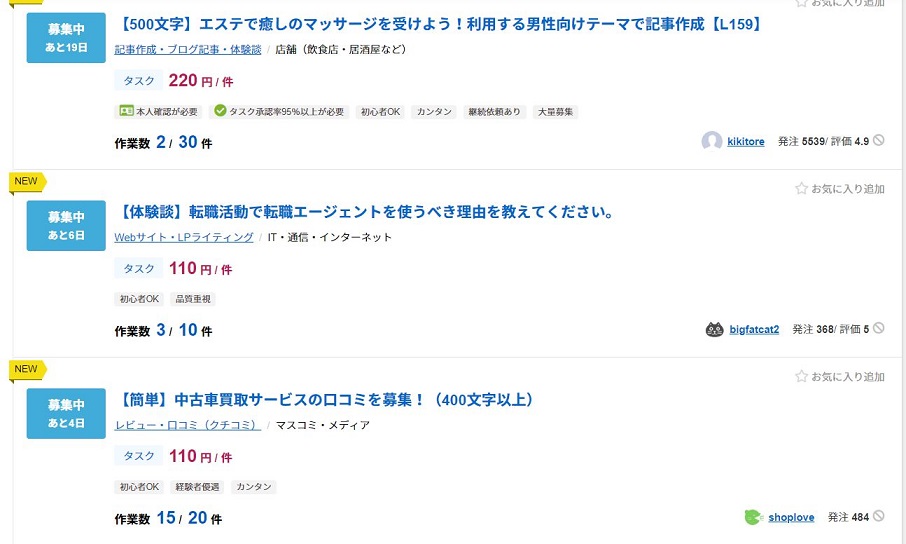Add the 転職エージェント job to favorites
This screenshot has width=906, height=544.
point(840,188)
